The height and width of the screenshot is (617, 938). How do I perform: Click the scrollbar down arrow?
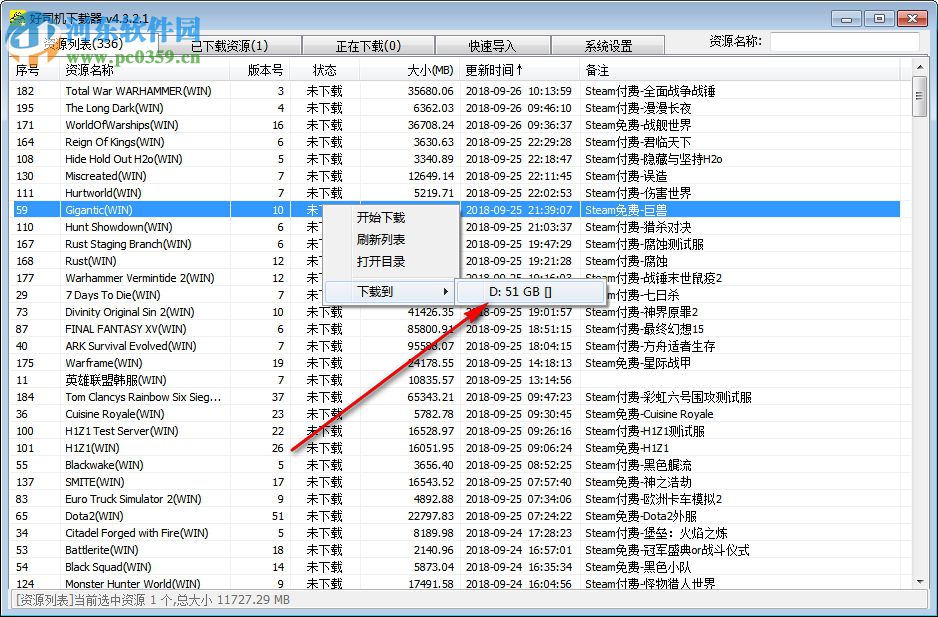919,581
